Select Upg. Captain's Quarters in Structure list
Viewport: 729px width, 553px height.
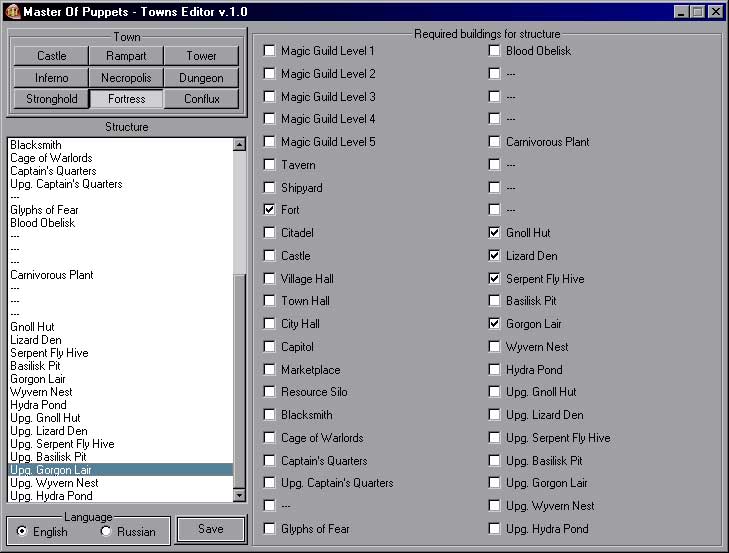pyautogui.click(x=120, y=184)
